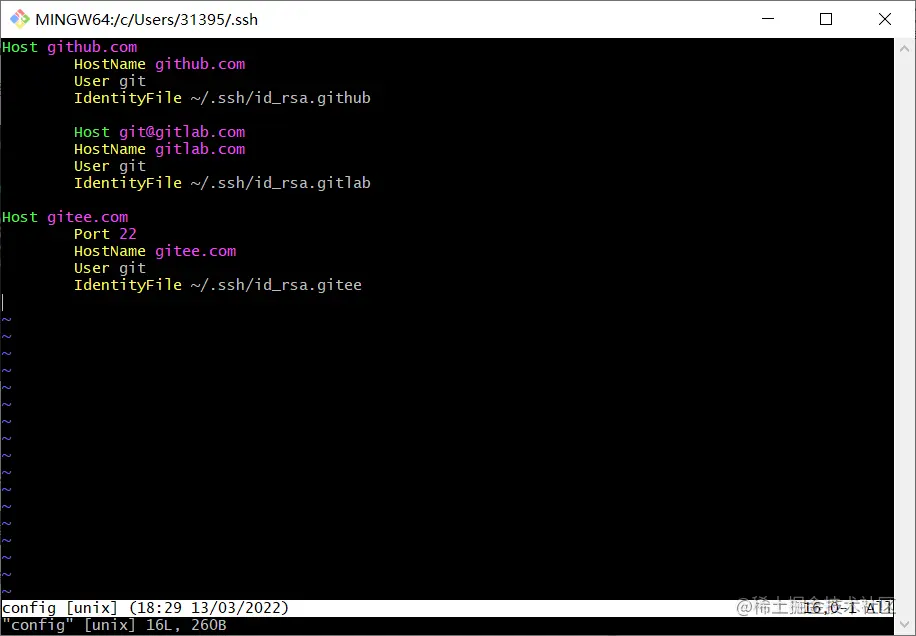The image size is (916, 636).
Task: Click 'Host gitee.com' line
Action: [65, 217]
